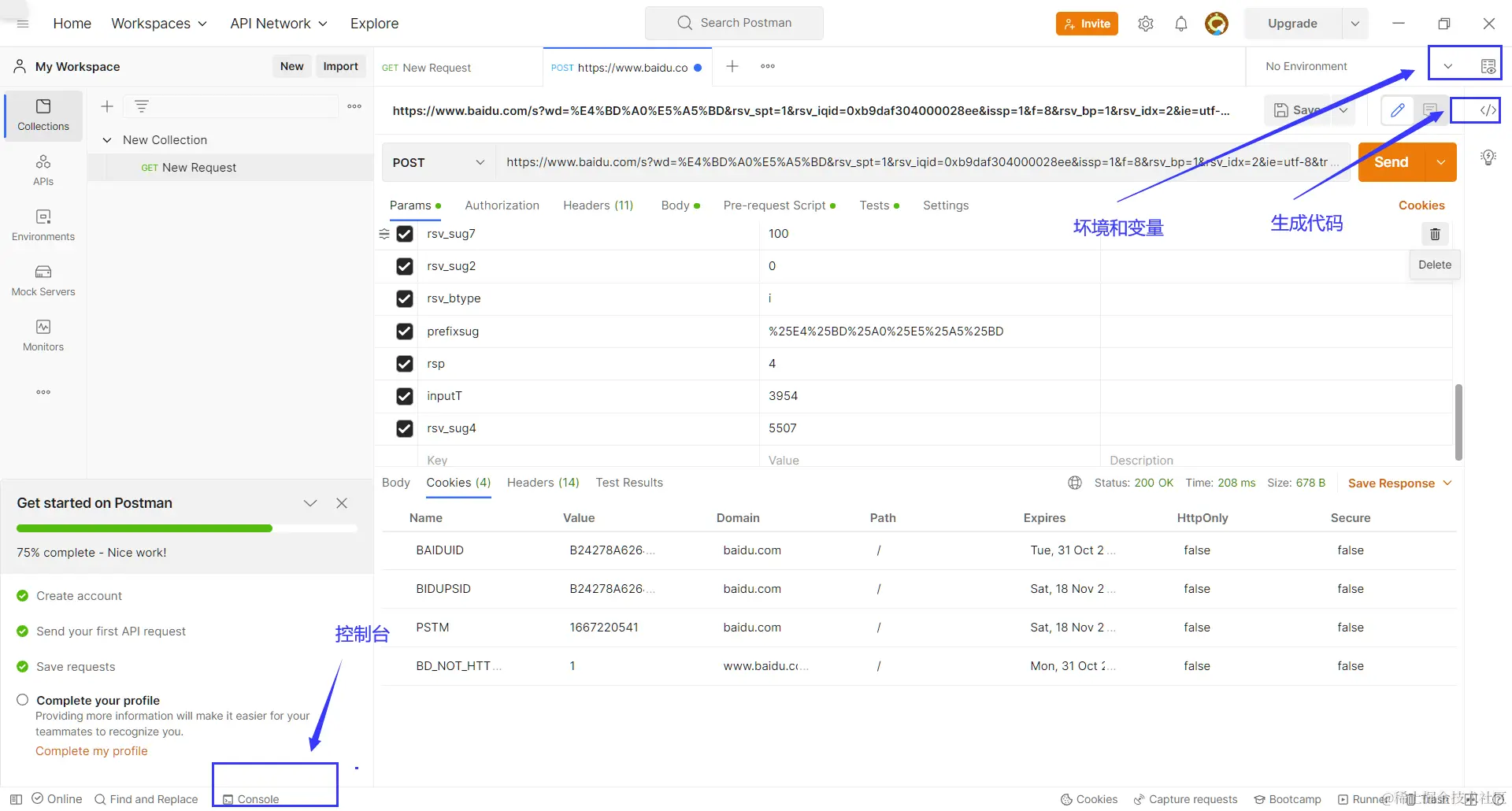Click the params table vertical scrollbar

coord(1458,422)
